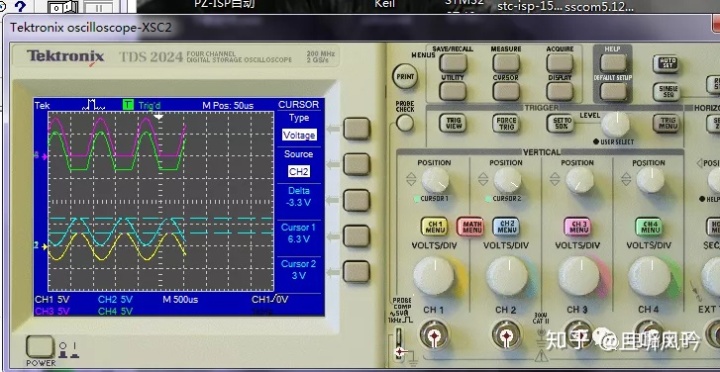Image resolution: width=720 pixels, height=372 pixels.
Task: Click the green T trigger status icon
Action: click(128, 105)
